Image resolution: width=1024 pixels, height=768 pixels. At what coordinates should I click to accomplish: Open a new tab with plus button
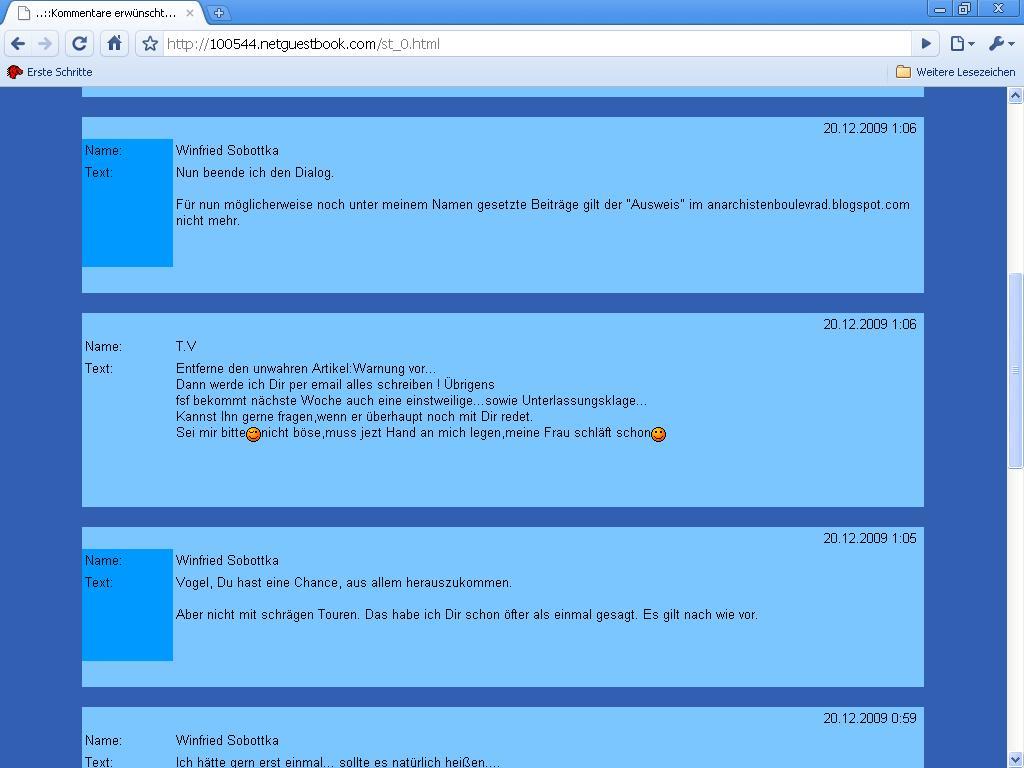[218, 12]
